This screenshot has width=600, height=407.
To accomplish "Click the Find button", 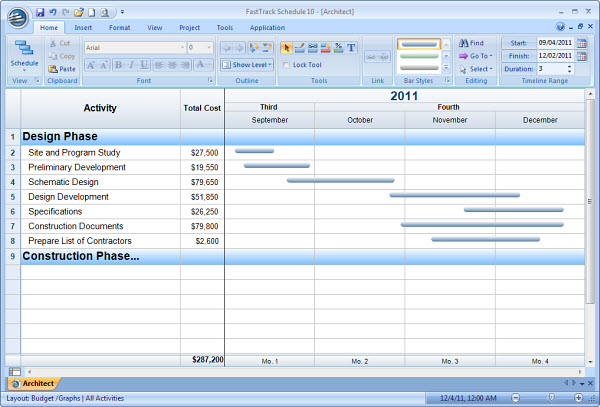I will pyautogui.click(x=471, y=43).
